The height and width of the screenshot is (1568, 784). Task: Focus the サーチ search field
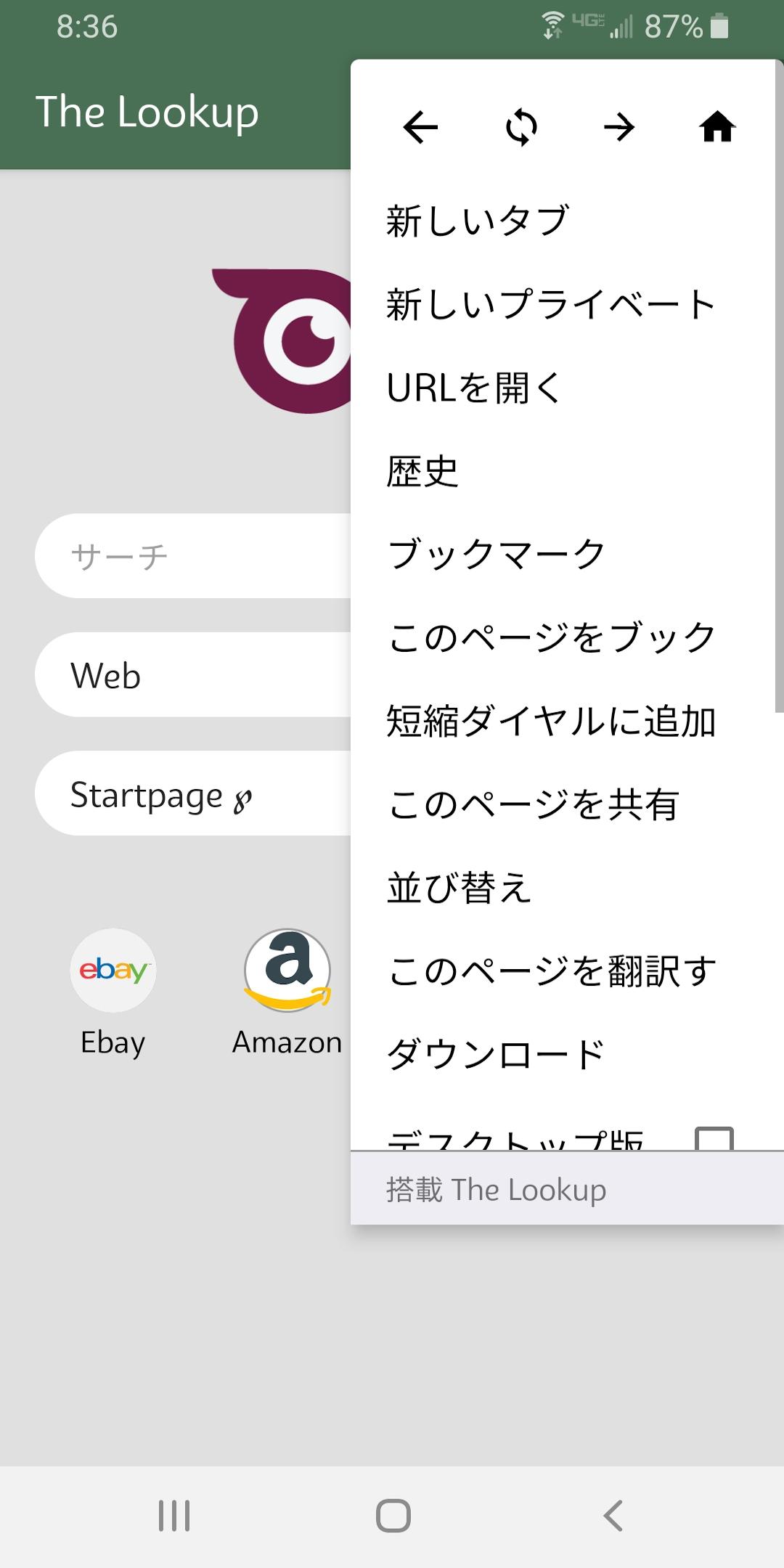[193, 556]
